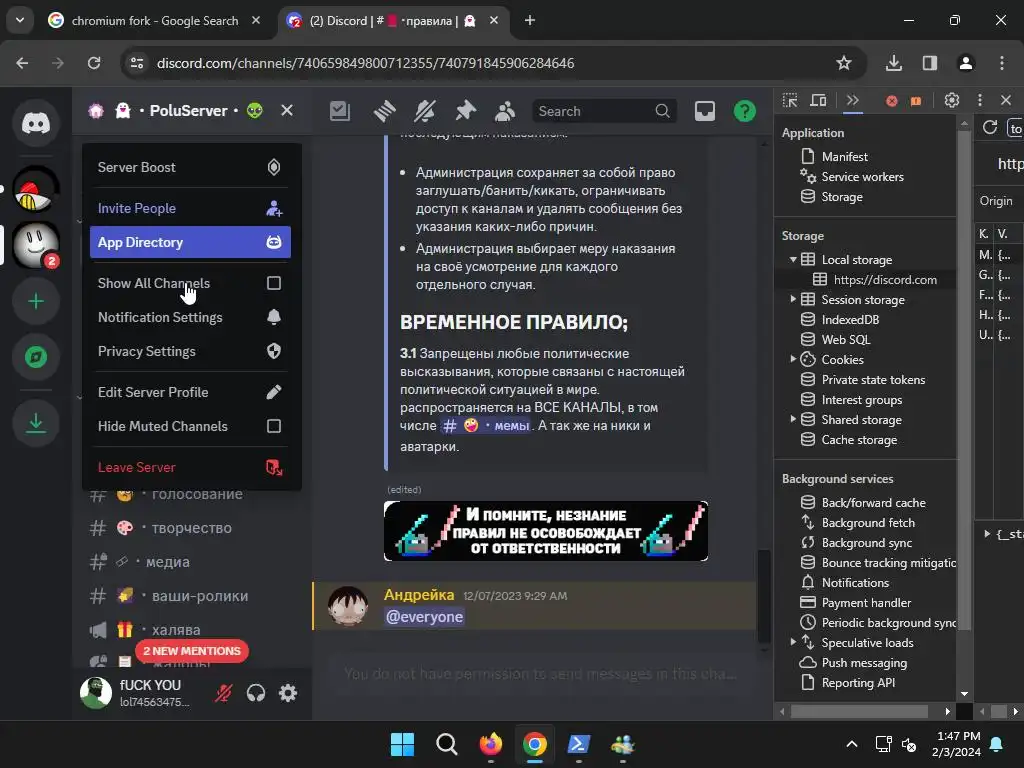Screen dimensions: 1024x768
Task: Open the творчество channel
Action: (192, 528)
